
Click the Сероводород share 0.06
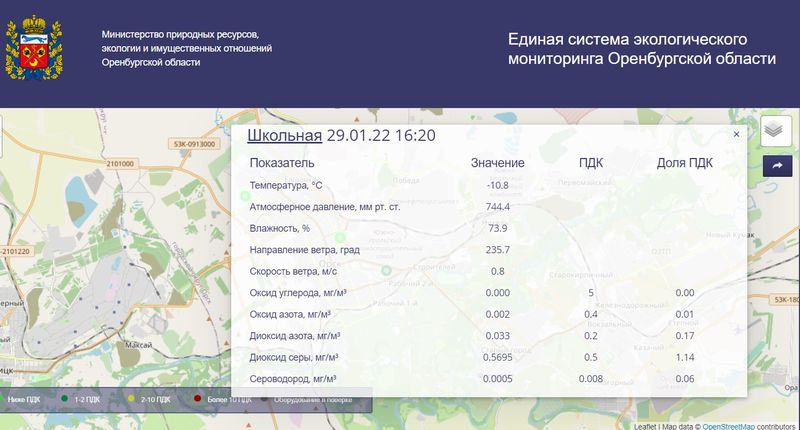pyautogui.click(x=685, y=378)
